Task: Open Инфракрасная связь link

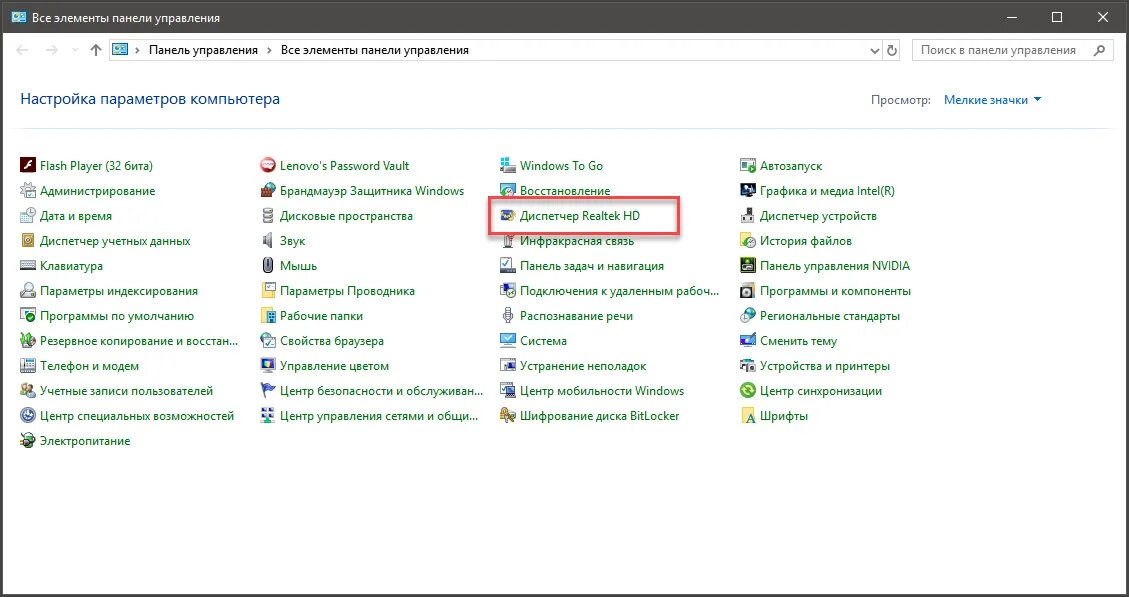Action: coord(577,241)
